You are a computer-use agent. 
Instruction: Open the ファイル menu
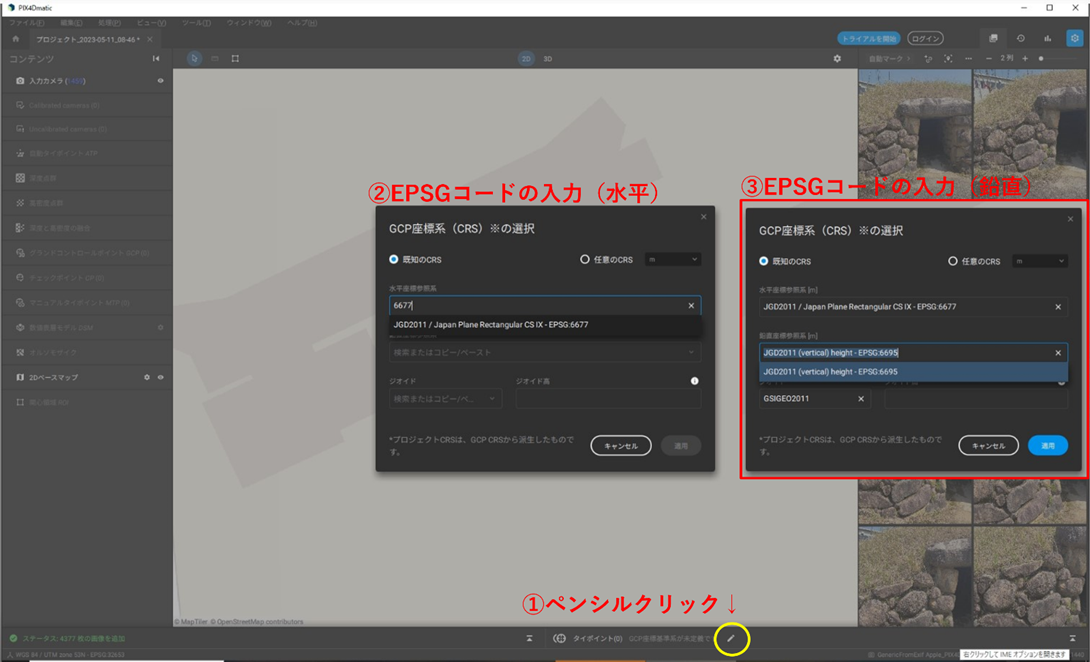[x=26, y=23]
